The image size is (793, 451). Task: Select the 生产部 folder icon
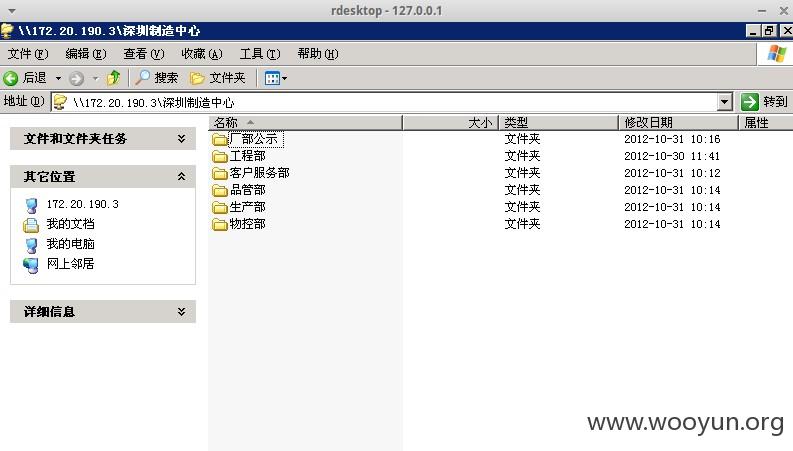click(219, 207)
